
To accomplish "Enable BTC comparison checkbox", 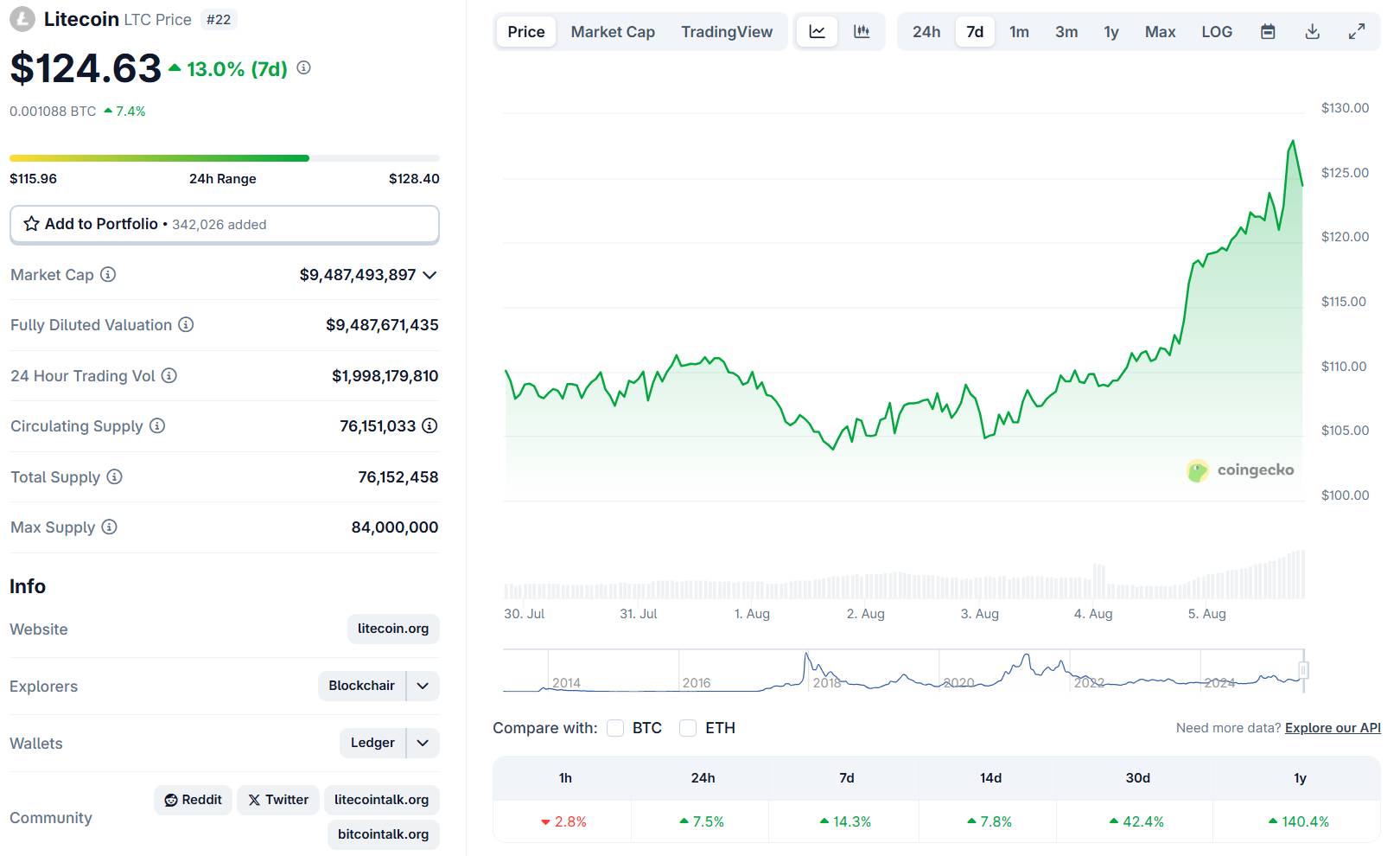I will pyautogui.click(x=615, y=728).
